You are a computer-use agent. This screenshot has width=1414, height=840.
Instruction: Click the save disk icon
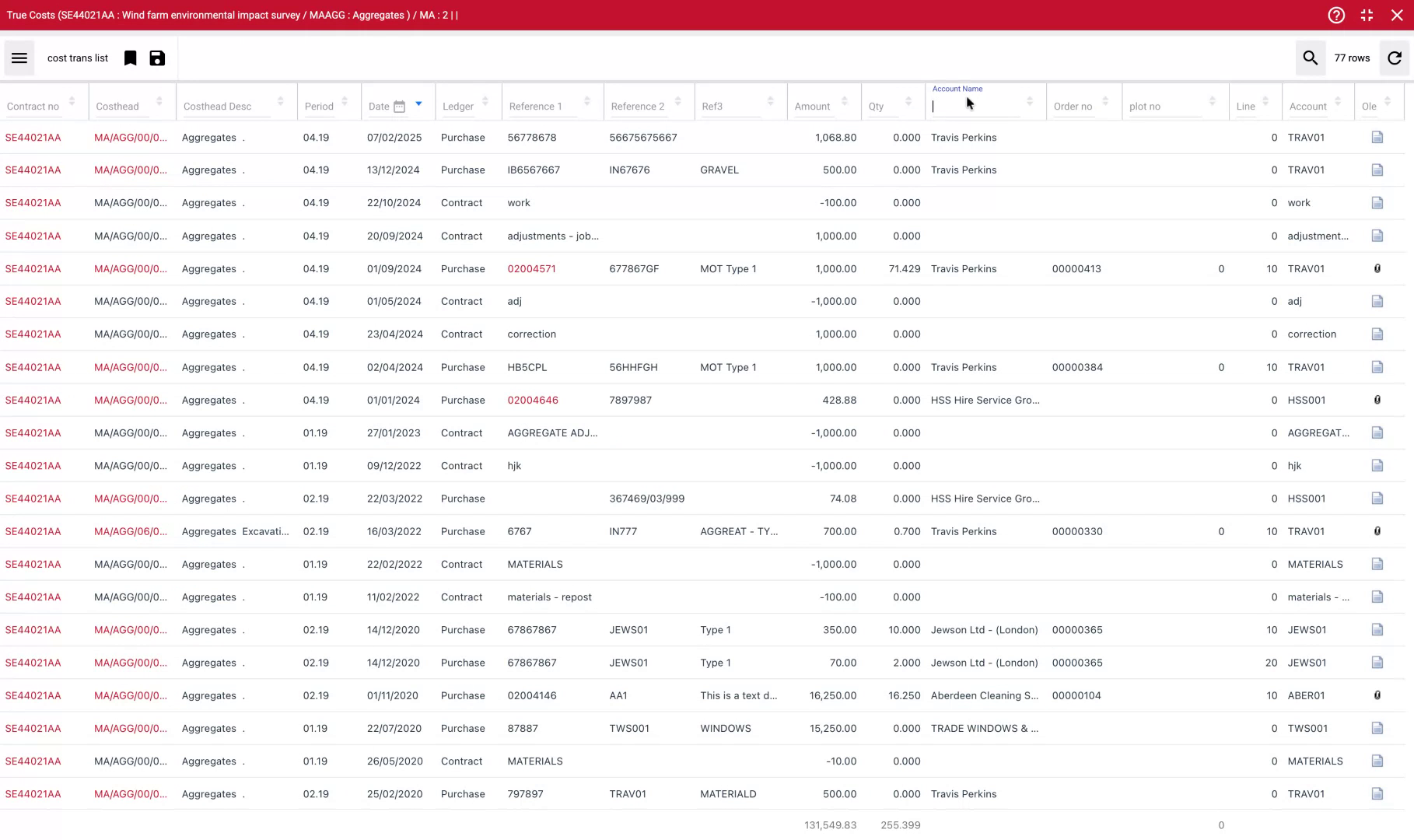[x=157, y=58]
